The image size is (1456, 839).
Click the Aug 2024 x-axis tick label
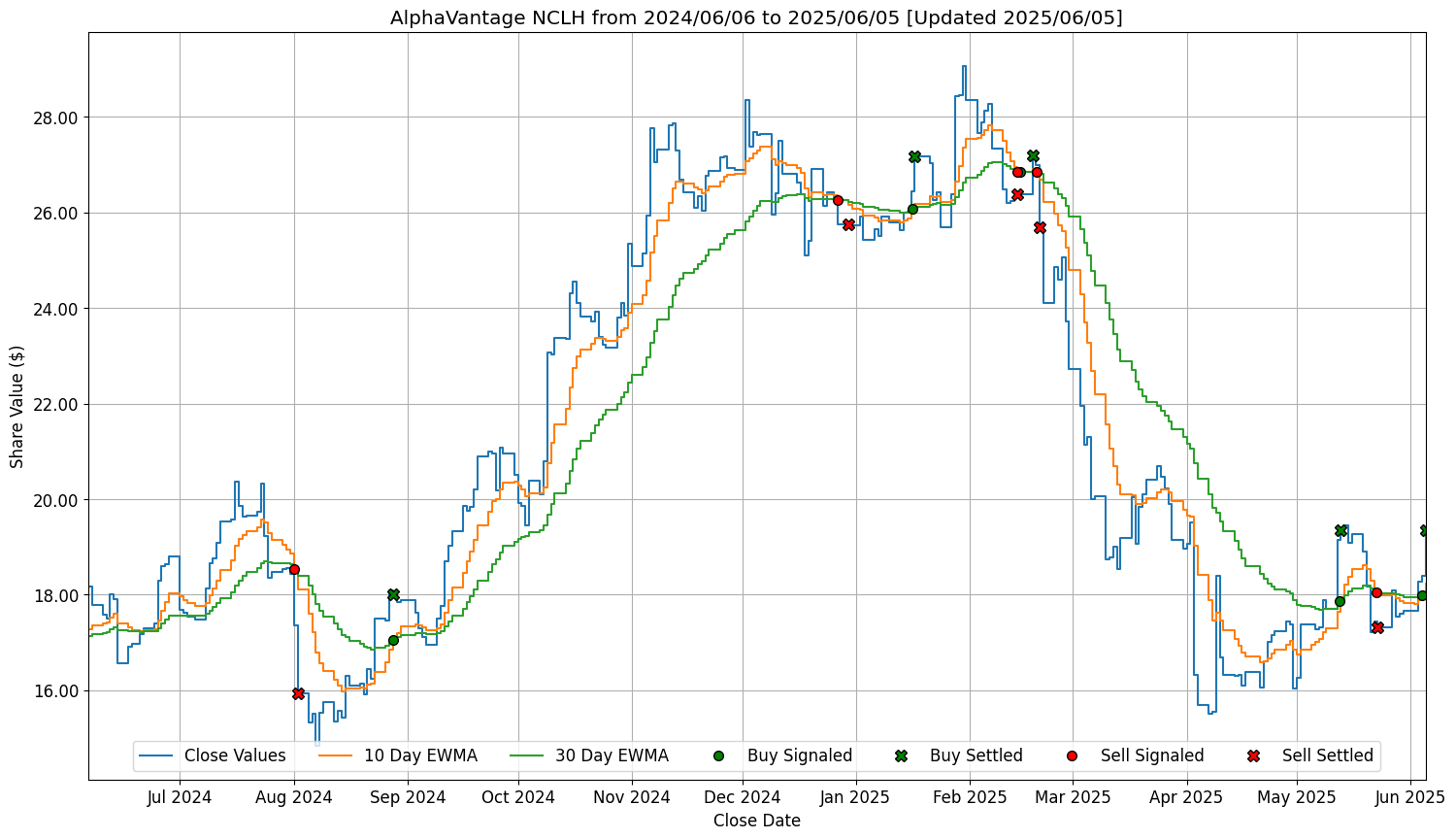(x=294, y=798)
